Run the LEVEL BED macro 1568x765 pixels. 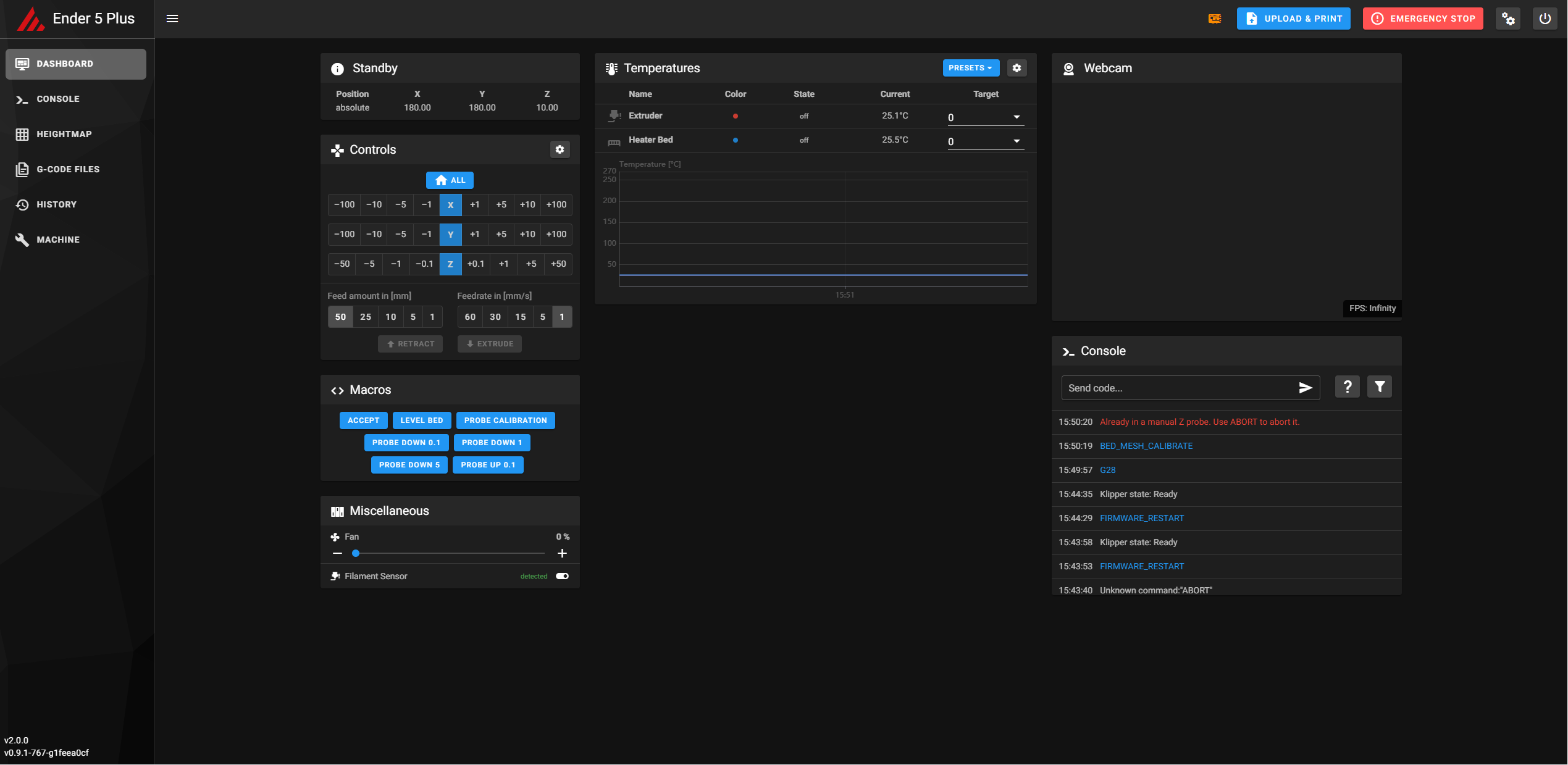421,420
